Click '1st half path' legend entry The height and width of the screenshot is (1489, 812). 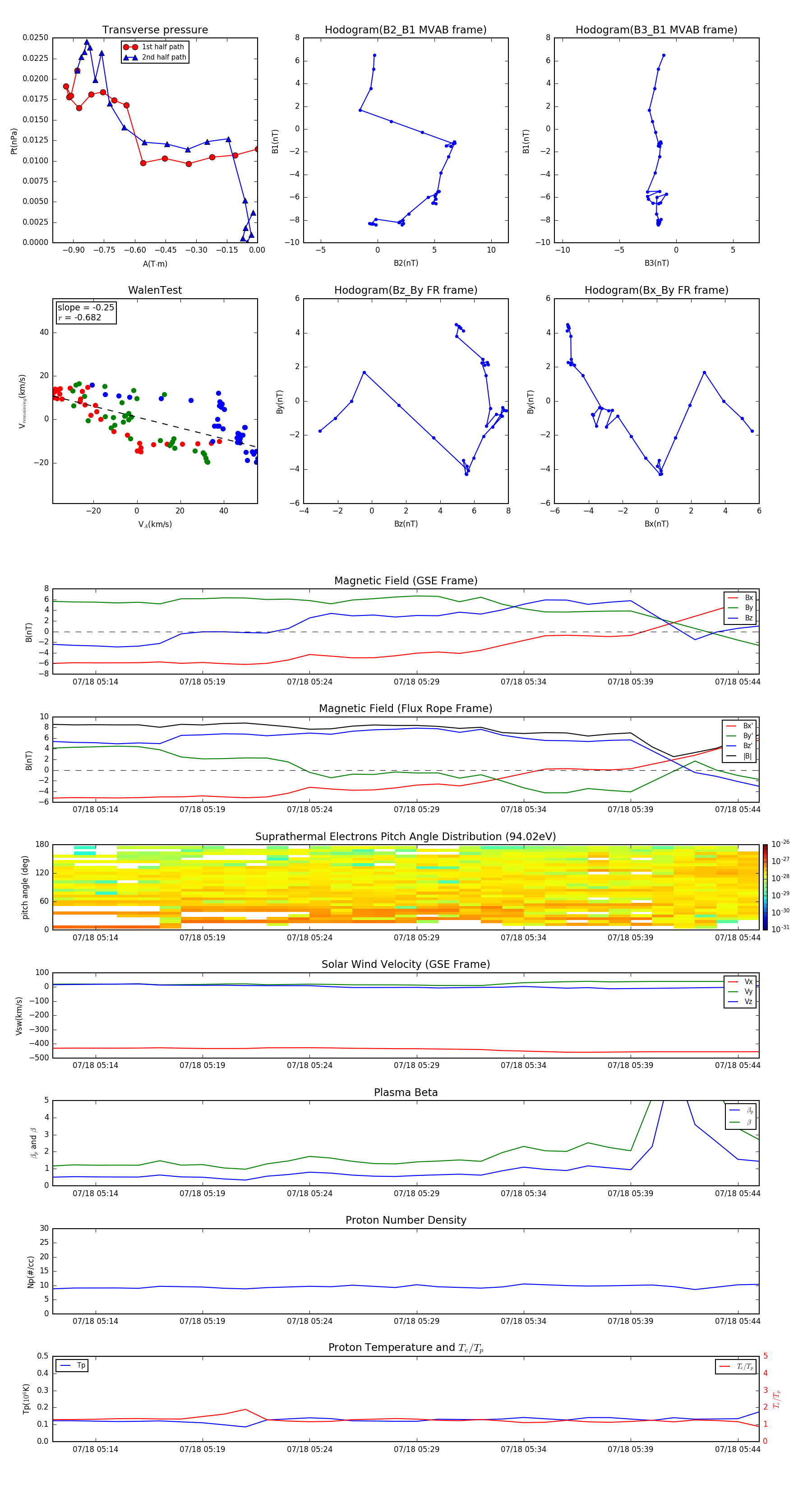[x=154, y=47]
